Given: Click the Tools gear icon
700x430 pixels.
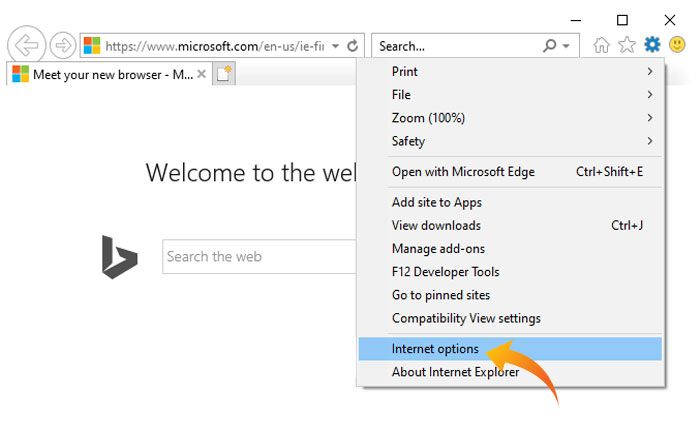Looking at the screenshot, I should (652, 45).
